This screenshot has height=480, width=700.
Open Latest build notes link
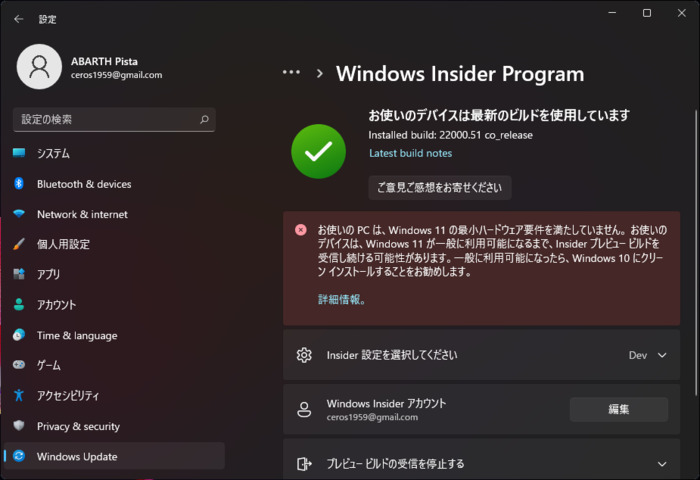coord(410,153)
